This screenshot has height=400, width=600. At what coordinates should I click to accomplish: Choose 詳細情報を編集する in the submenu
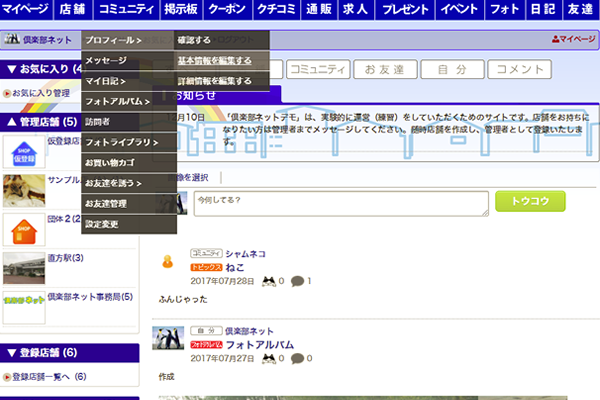tap(222, 81)
